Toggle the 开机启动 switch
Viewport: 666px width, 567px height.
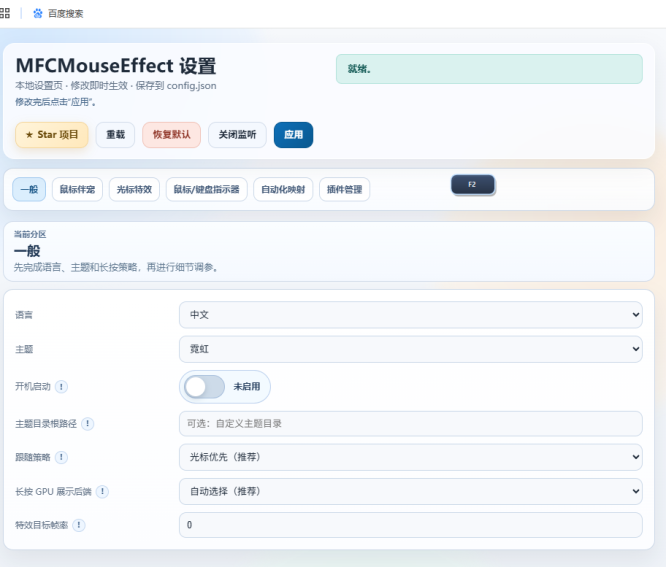(x=204, y=387)
